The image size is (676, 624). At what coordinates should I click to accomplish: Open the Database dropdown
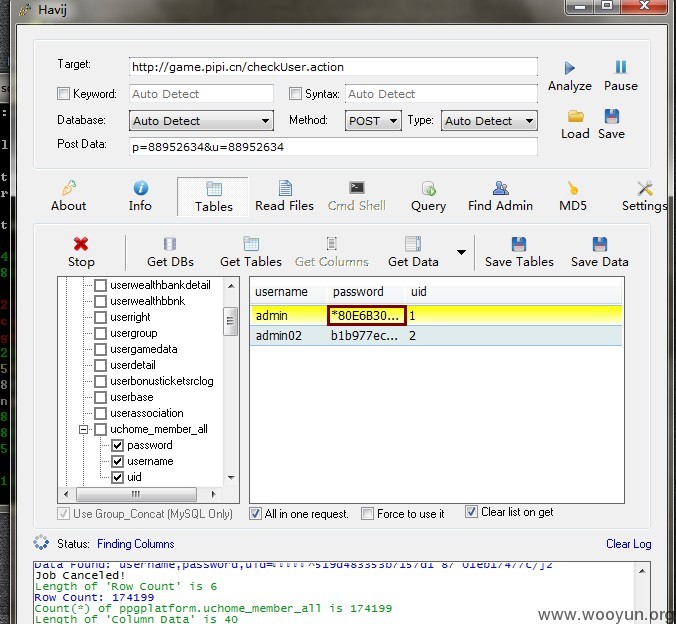[x=201, y=121]
